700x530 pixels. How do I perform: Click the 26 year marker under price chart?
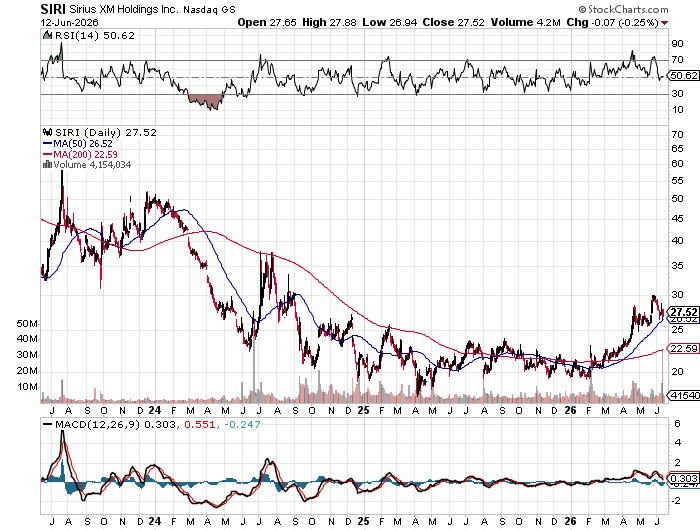click(x=571, y=410)
